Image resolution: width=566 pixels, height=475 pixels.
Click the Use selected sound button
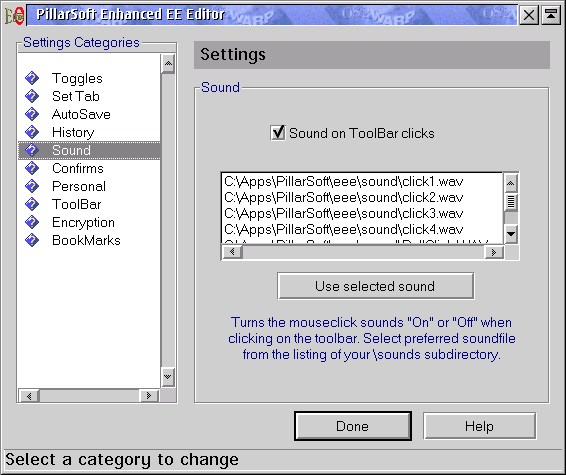(375, 286)
